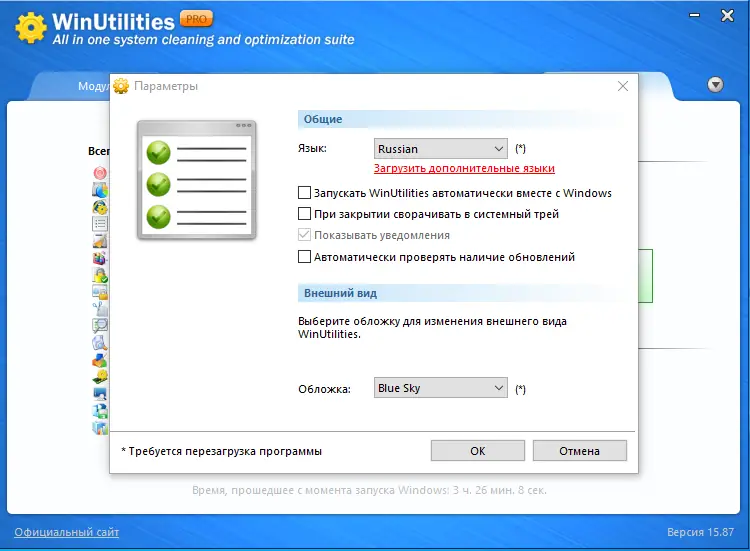Open the padlock with green check icon
This screenshot has height=551, width=750.
point(100,275)
